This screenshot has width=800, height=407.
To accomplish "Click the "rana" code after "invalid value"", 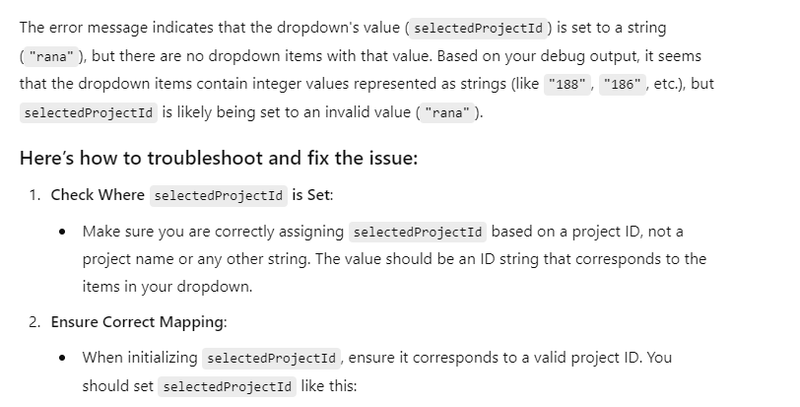I will [x=447, y=112].
